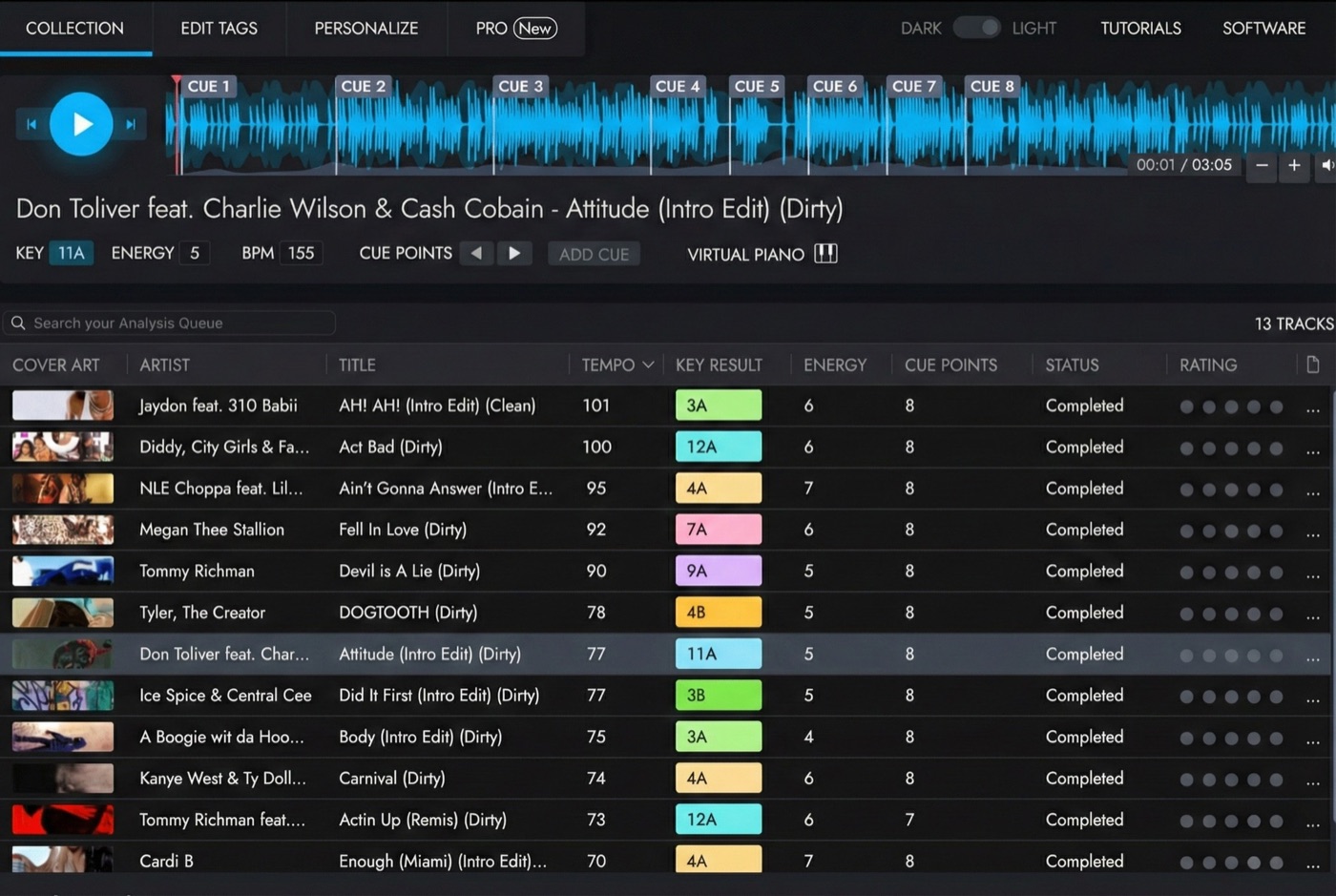Click the document icon in table header

(x=1313, y=365)
